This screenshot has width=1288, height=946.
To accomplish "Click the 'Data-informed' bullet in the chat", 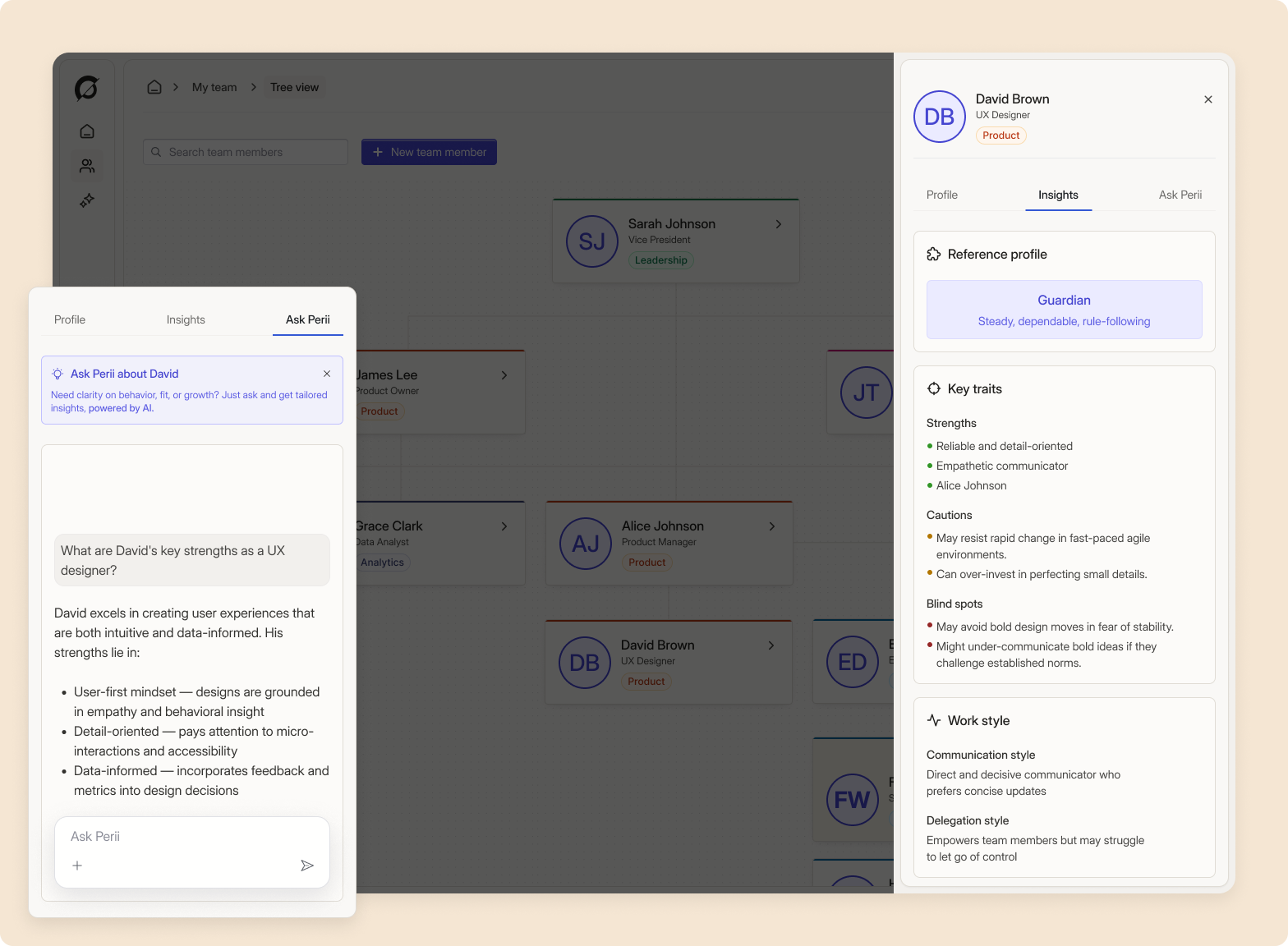I will [x=201, y=781].
